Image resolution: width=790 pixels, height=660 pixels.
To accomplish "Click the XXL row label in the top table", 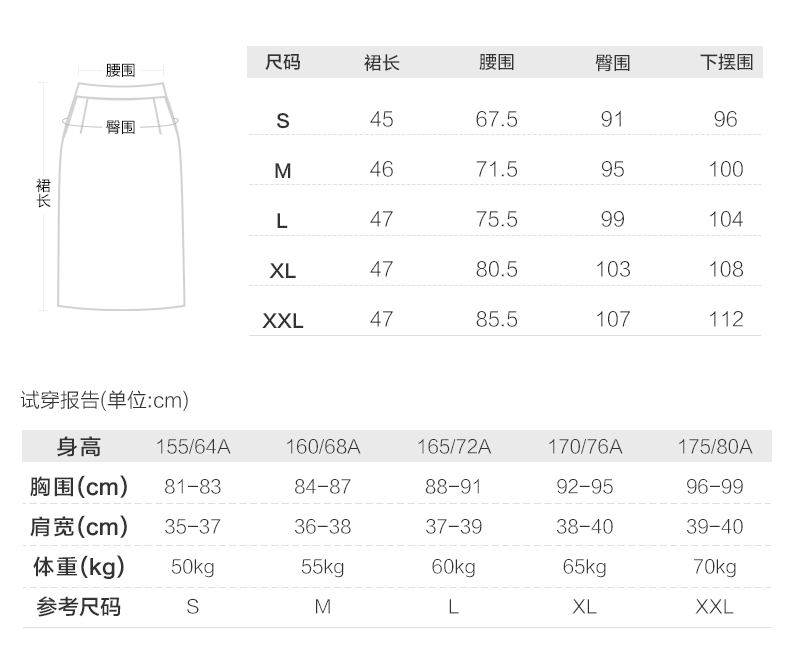I will coord(283,321).
